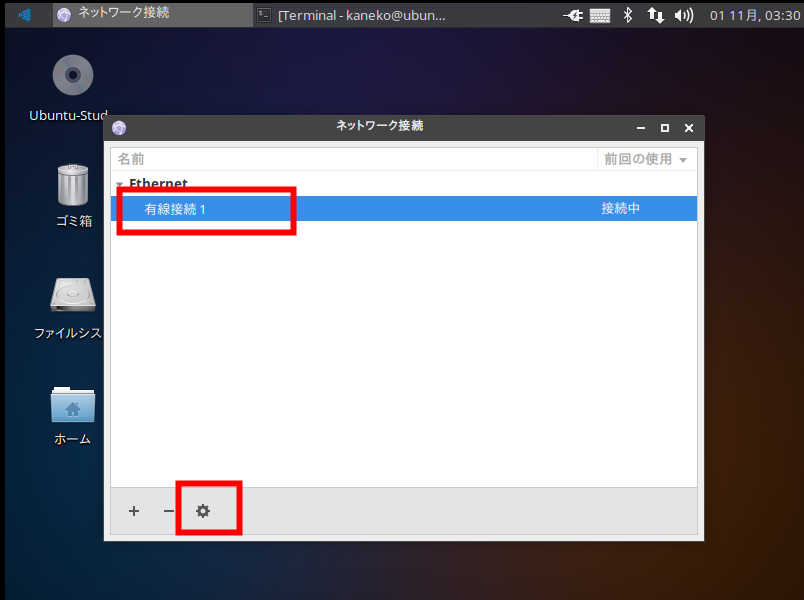Maximize the ネットワーク接続 window

tap(665, 128)
